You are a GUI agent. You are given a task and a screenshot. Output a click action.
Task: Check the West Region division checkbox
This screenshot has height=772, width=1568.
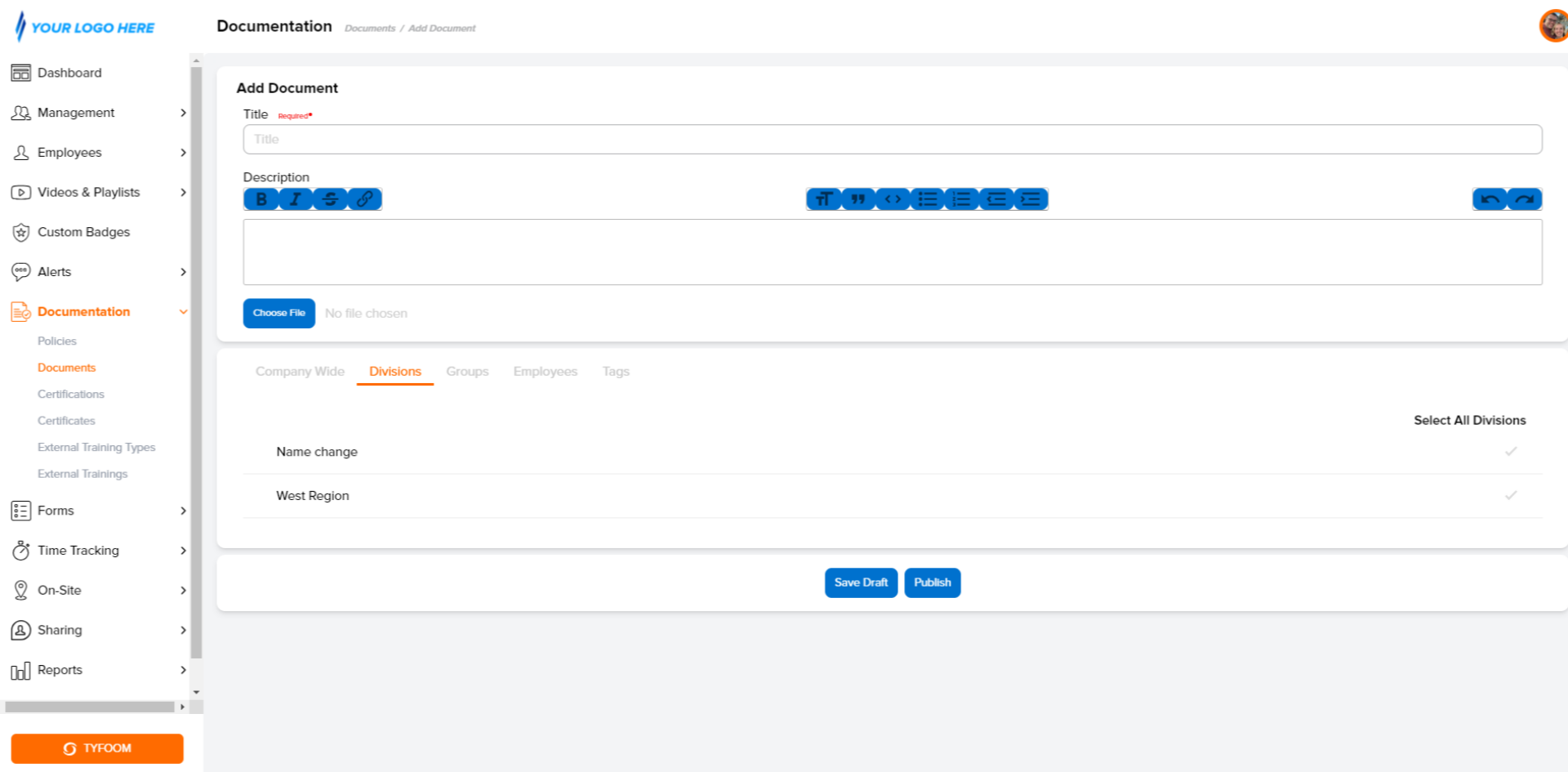tap(1512, 495)
